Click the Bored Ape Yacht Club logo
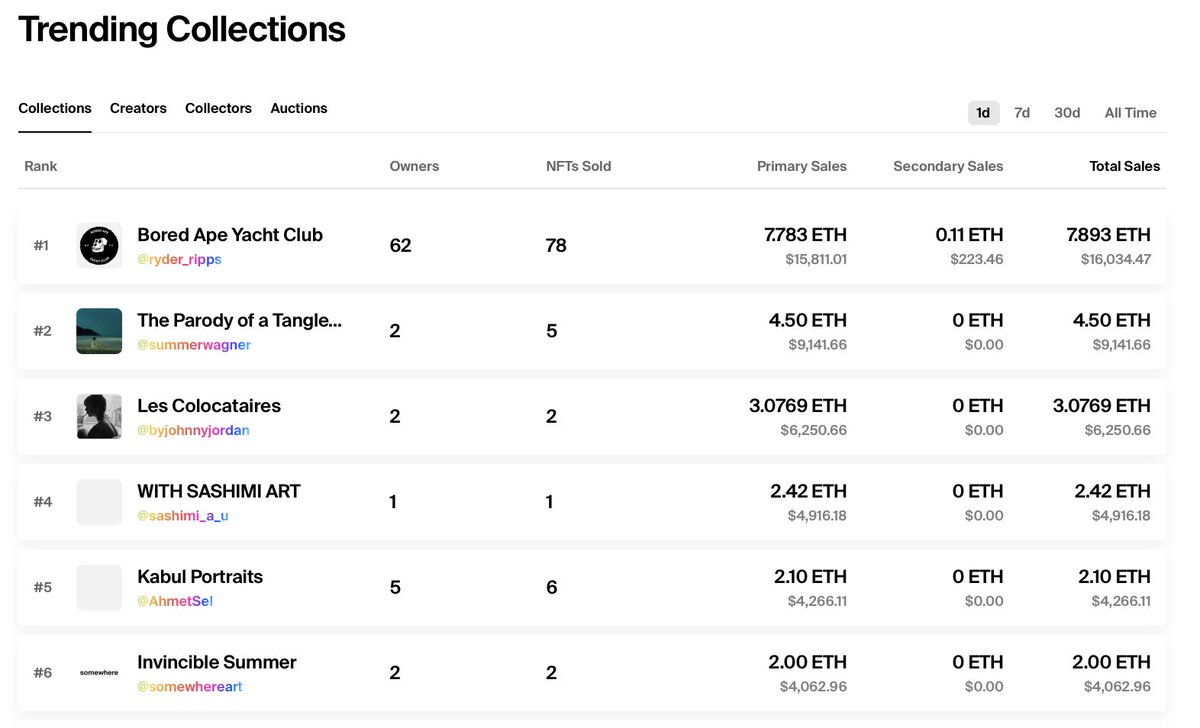The height and width of the screenshot is (728, 1200). pyautogui.click(x=99, y=245)
